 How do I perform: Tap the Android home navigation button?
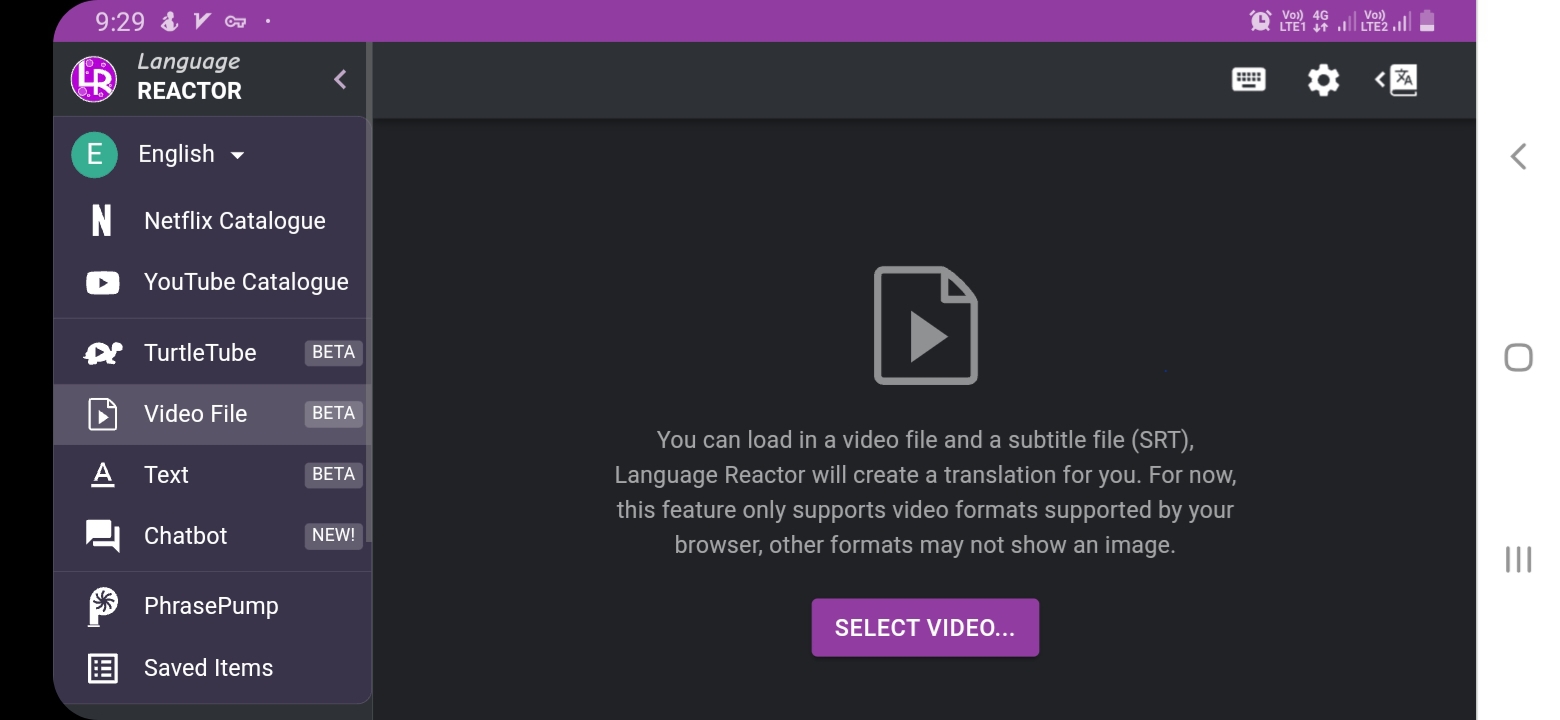1518,357
